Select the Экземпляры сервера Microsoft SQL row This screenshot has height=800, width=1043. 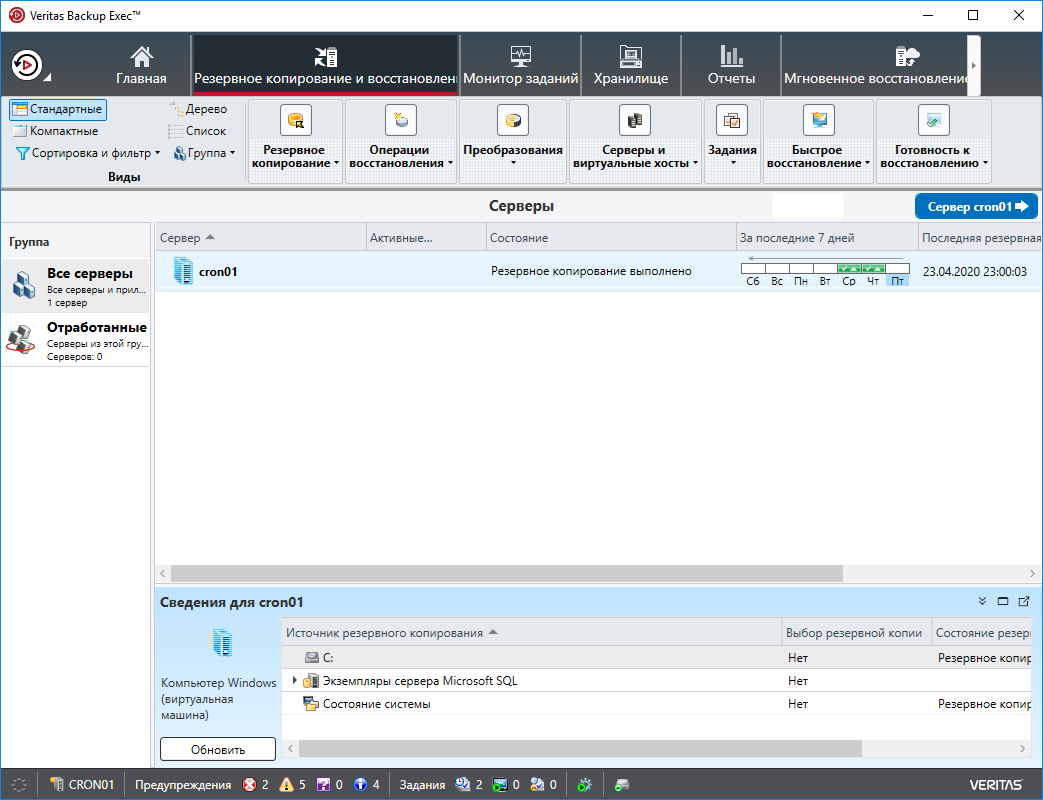[657, 681]
